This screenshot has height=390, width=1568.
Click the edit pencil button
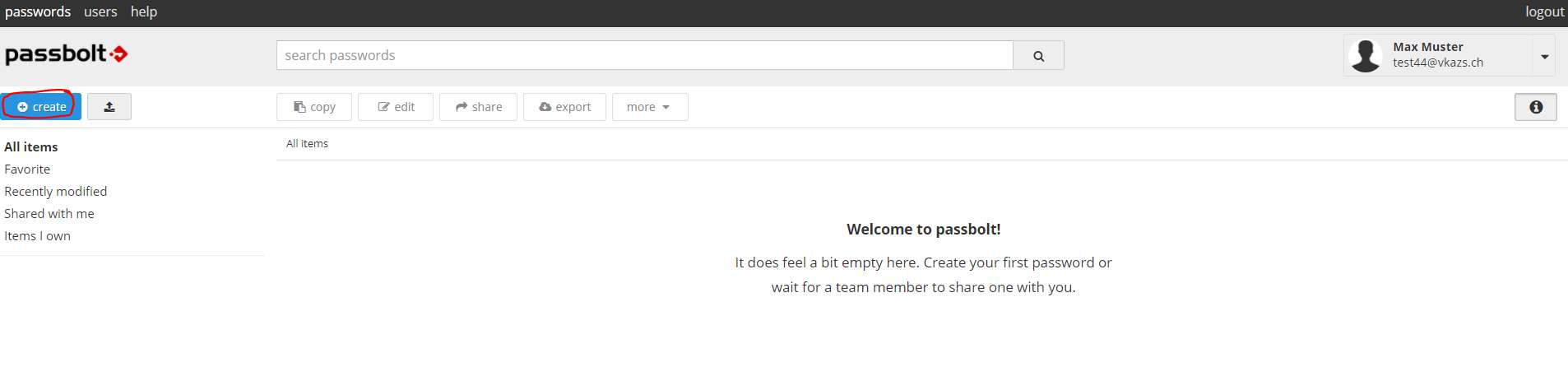[x=396, y=107]
